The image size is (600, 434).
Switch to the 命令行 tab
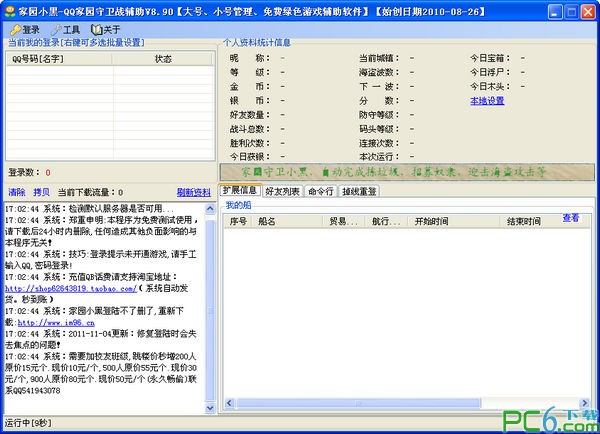coord(321,191)
